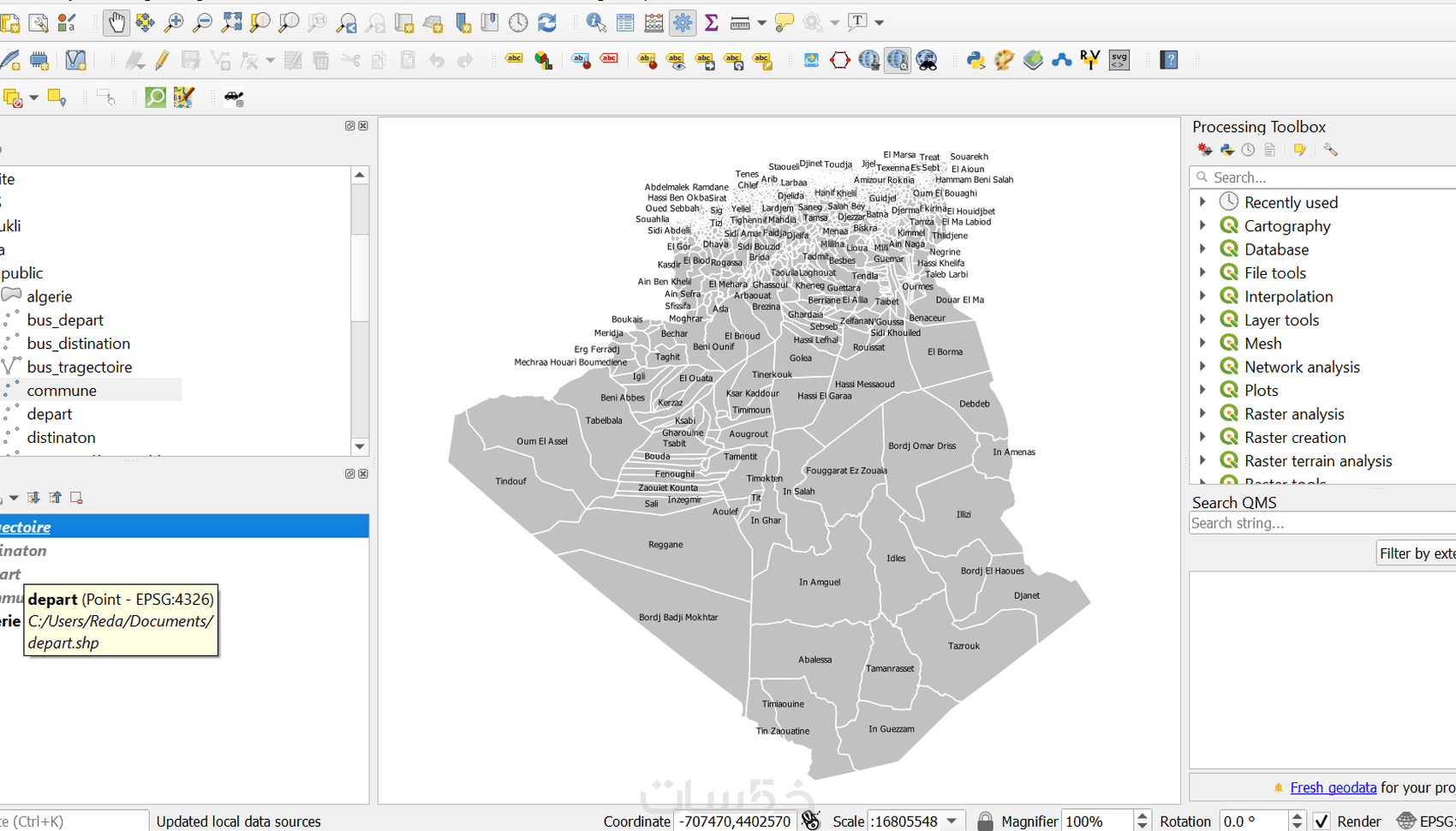The width and height of the screenshot is (1456, 831).
Task: Open the Text Annotation dropdown arrow
Action: pyautogui.click(x=880, y=23)
